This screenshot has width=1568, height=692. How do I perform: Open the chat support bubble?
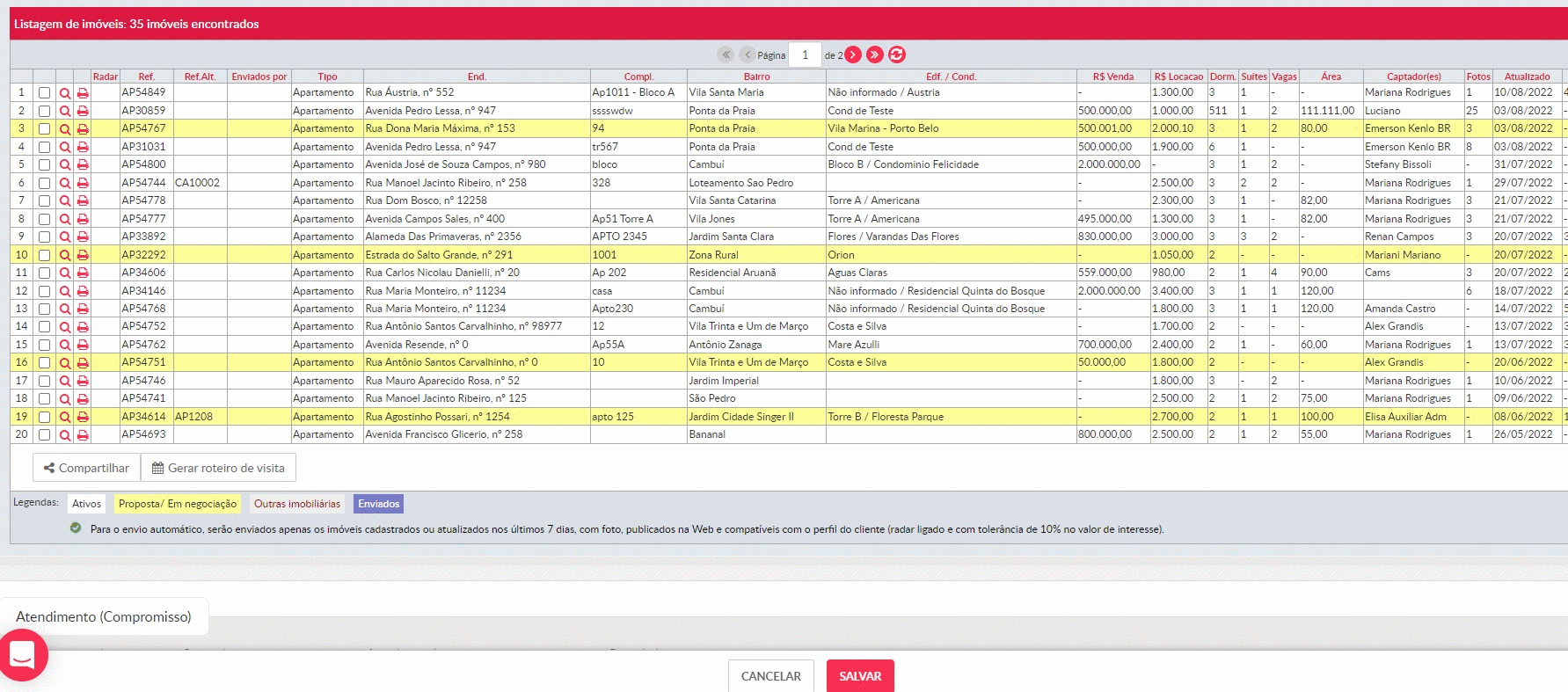pyautogui.click(x=22, y=655)
